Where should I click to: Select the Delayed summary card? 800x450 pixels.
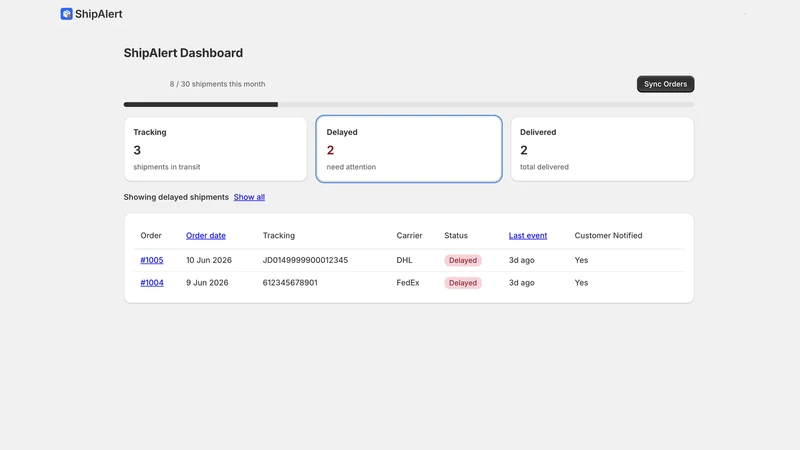point(409,149)
